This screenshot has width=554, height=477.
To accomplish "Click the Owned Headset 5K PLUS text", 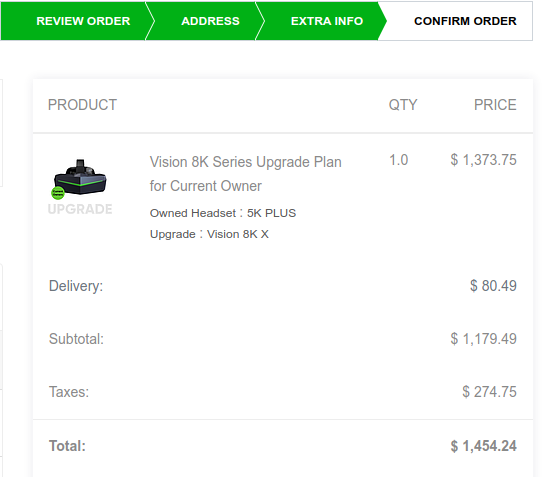I will pyautogui.click(x=223, y=213).
